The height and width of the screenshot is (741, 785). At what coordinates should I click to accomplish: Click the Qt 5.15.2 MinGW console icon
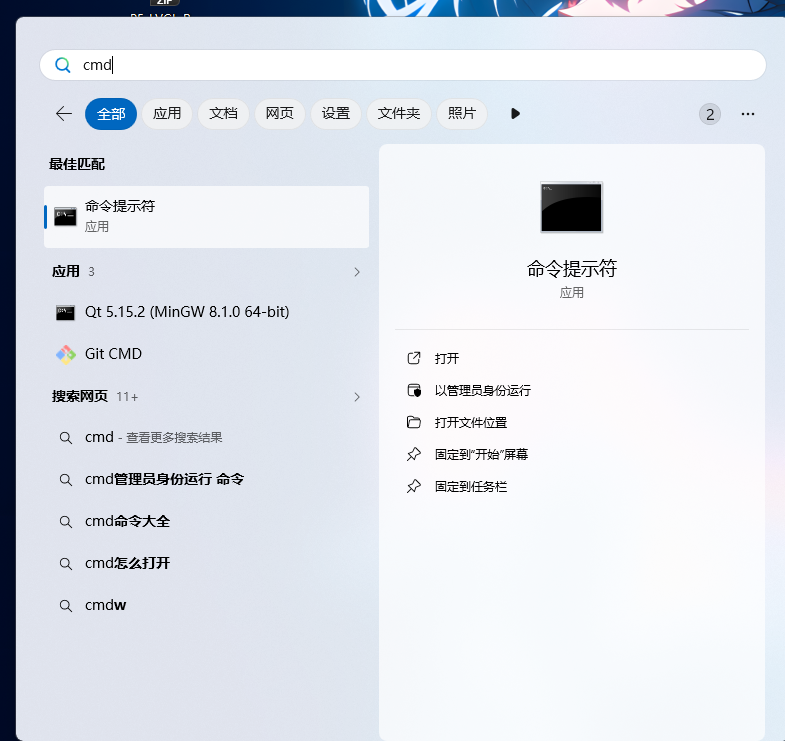click(x=65, y=312)
